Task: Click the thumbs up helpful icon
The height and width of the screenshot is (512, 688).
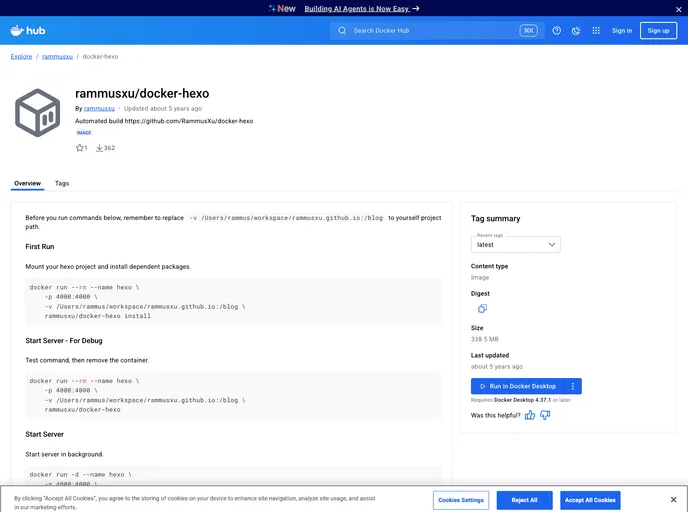Action: point(530,415)
